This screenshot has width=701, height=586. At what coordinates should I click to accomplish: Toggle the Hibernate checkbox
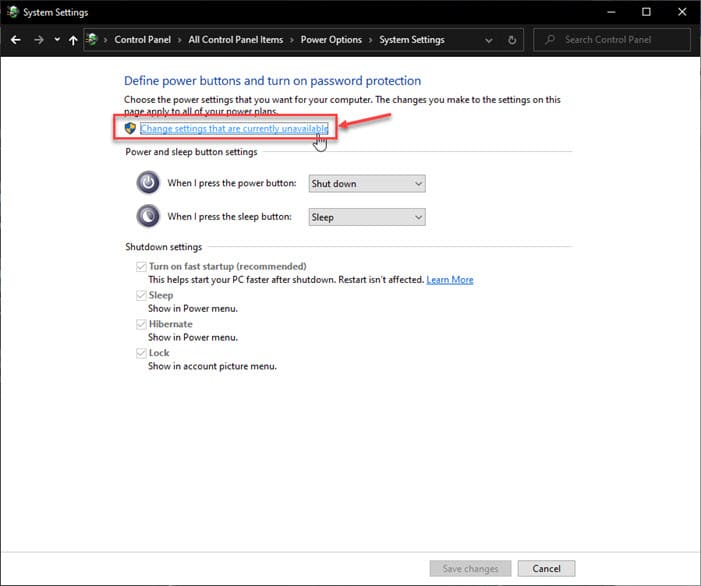coord(141,325)
